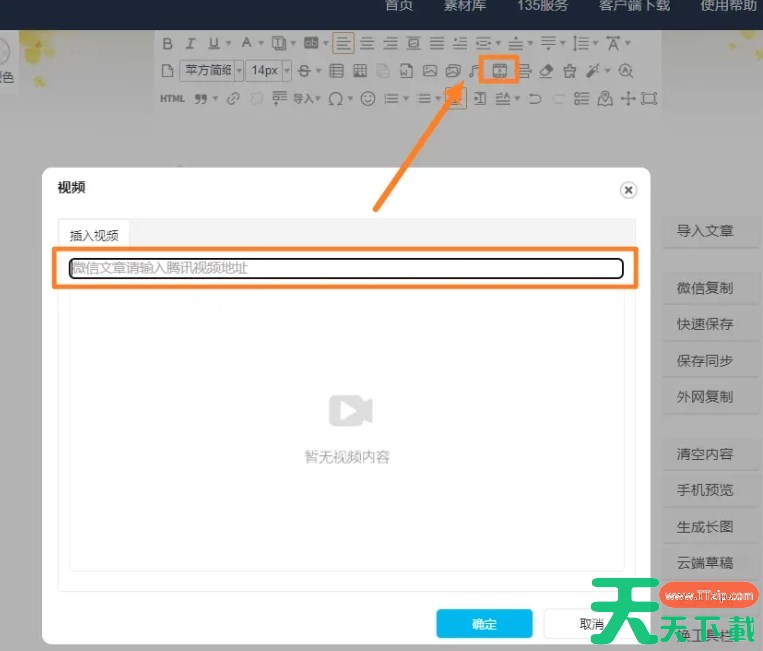The width and height of the screenshot is (763, 651).
Task: Click the undo arrow icon
Action: coord(535,98)
